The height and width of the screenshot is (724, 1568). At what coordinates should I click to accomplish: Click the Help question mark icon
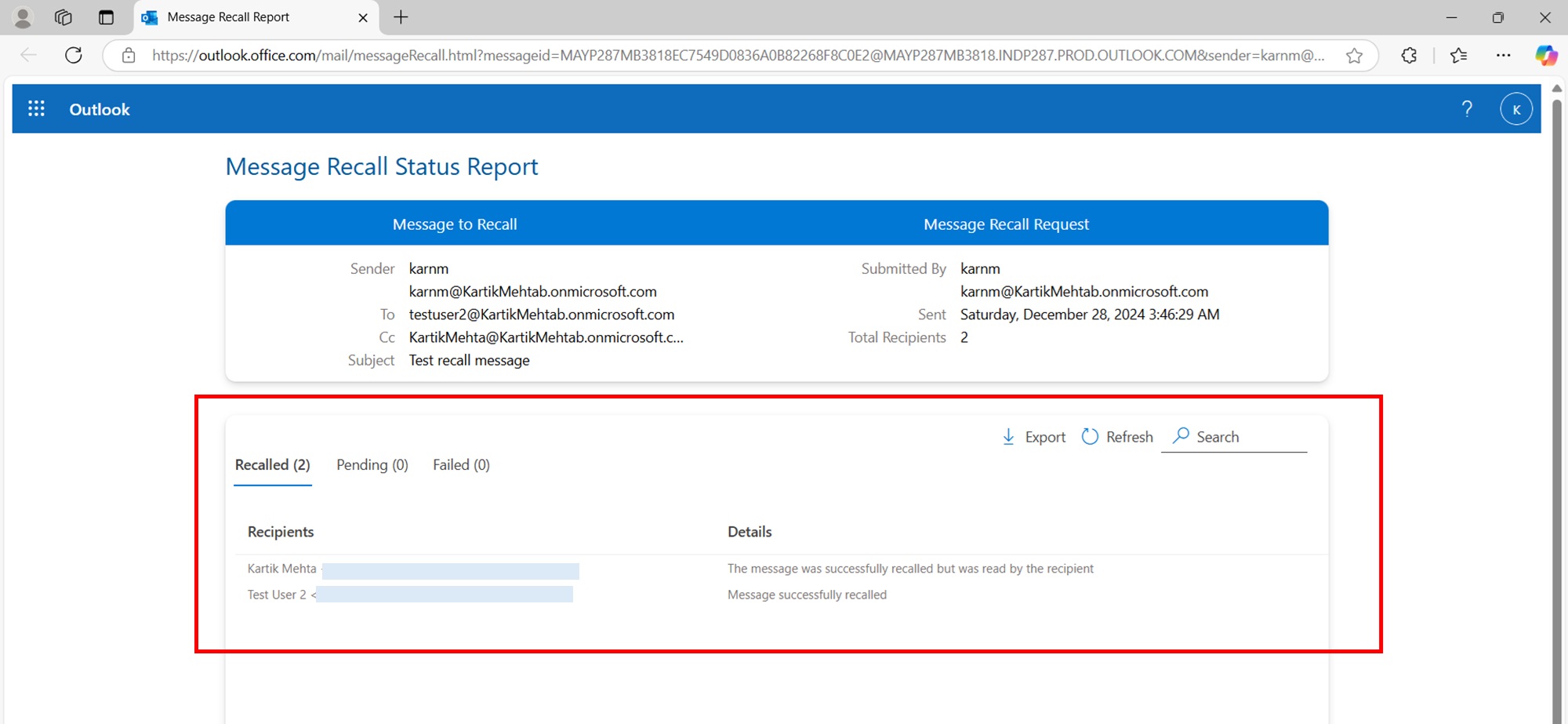click(1467, 109)
